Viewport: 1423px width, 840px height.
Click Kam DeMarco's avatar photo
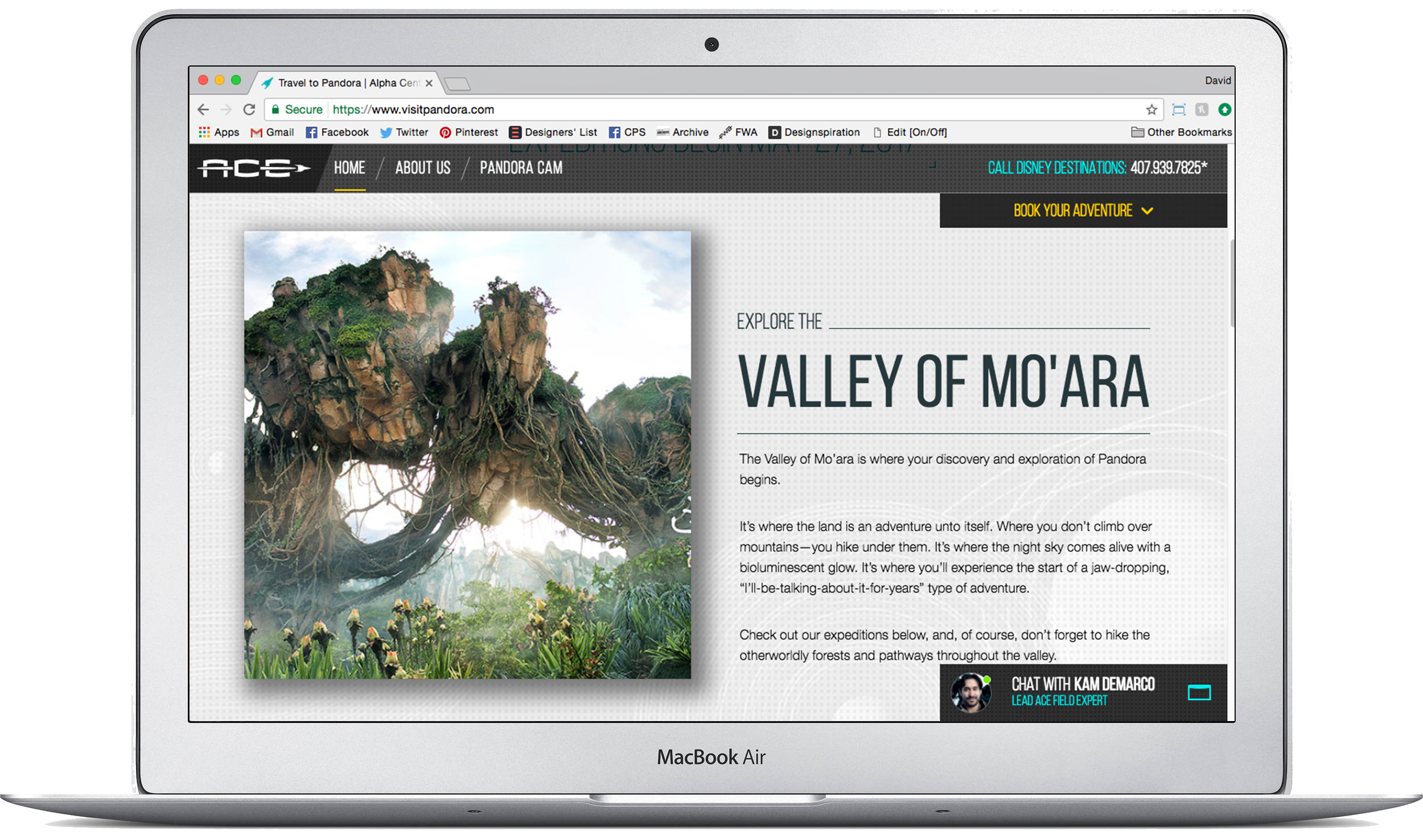pyautogui.click(x=971, y=693)
